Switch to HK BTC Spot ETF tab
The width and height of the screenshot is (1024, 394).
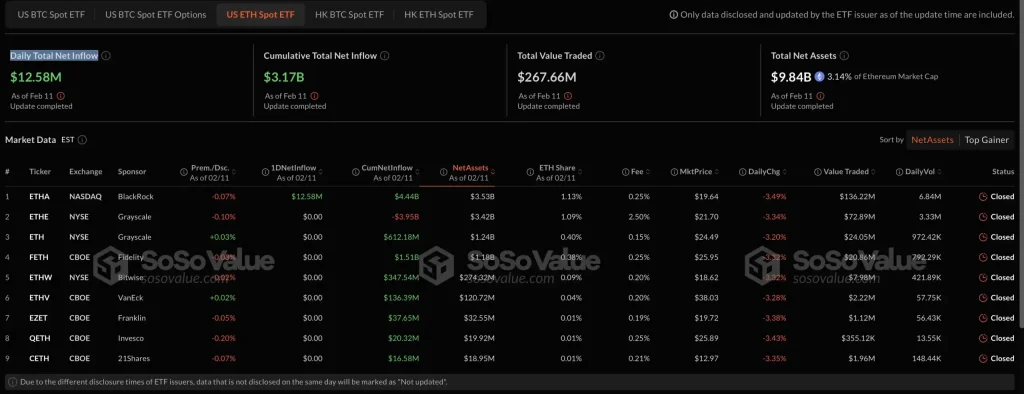coord(349,14)
